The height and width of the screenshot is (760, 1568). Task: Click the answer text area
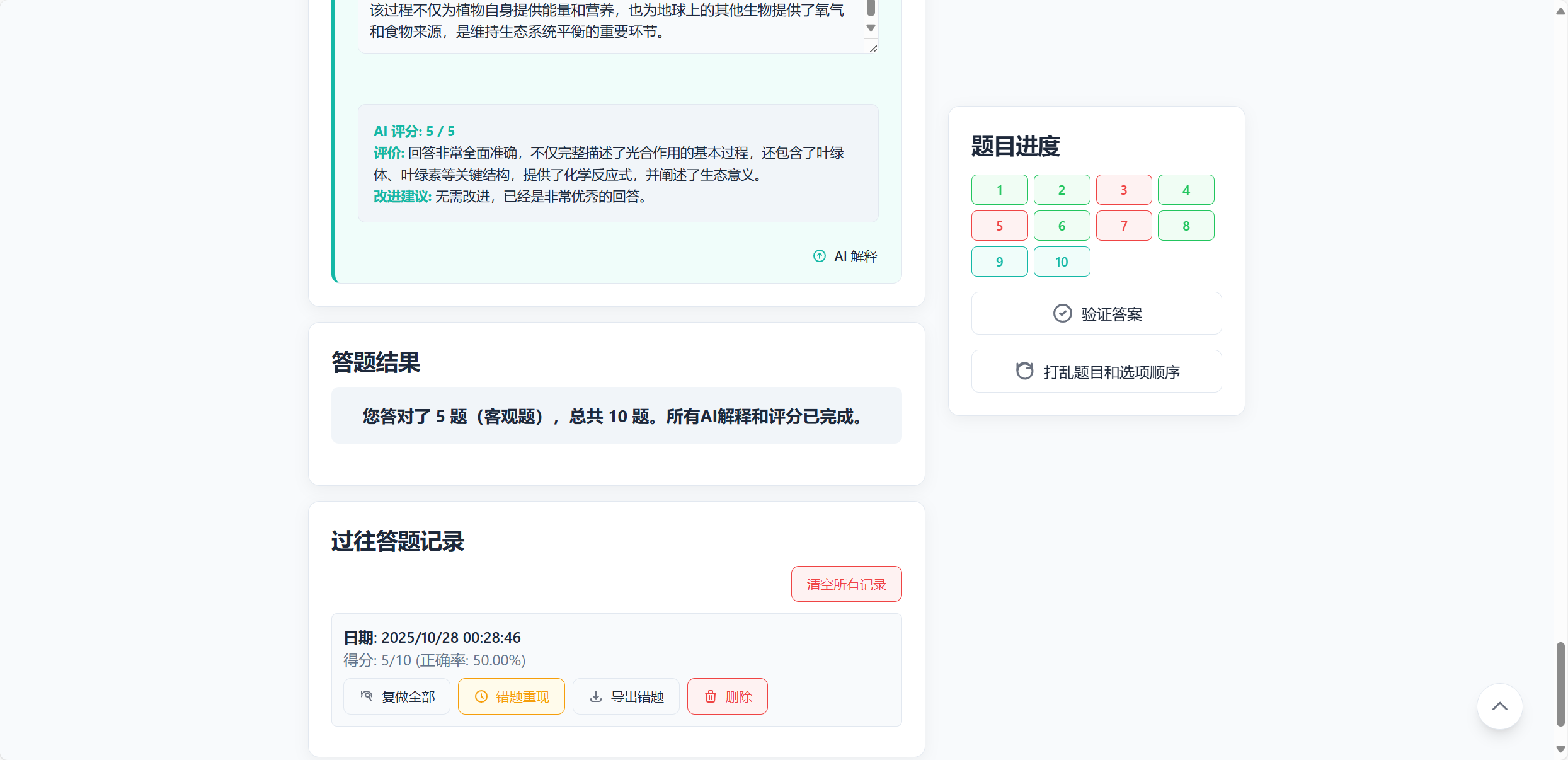click(x=605, y=22)
